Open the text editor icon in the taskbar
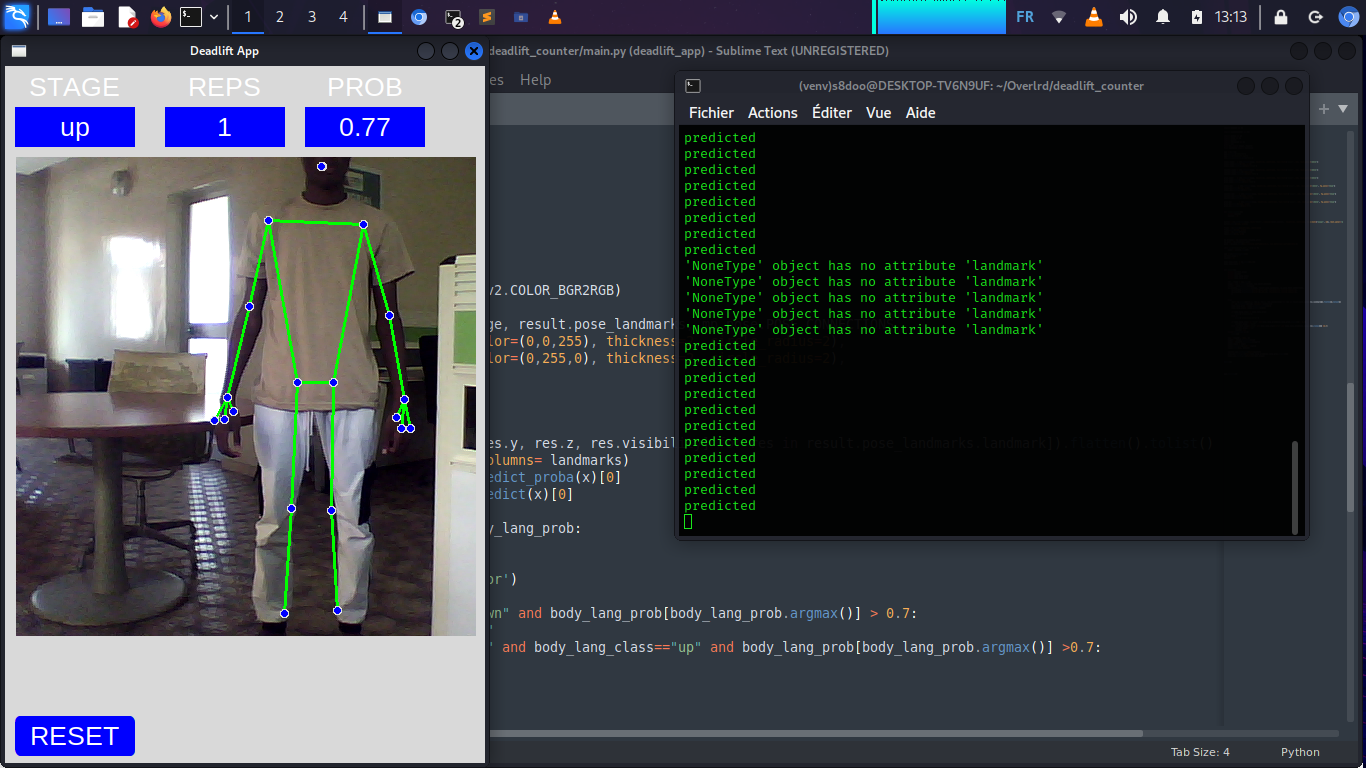This screenshot has width=1366, height=768. tap(125, 16)
